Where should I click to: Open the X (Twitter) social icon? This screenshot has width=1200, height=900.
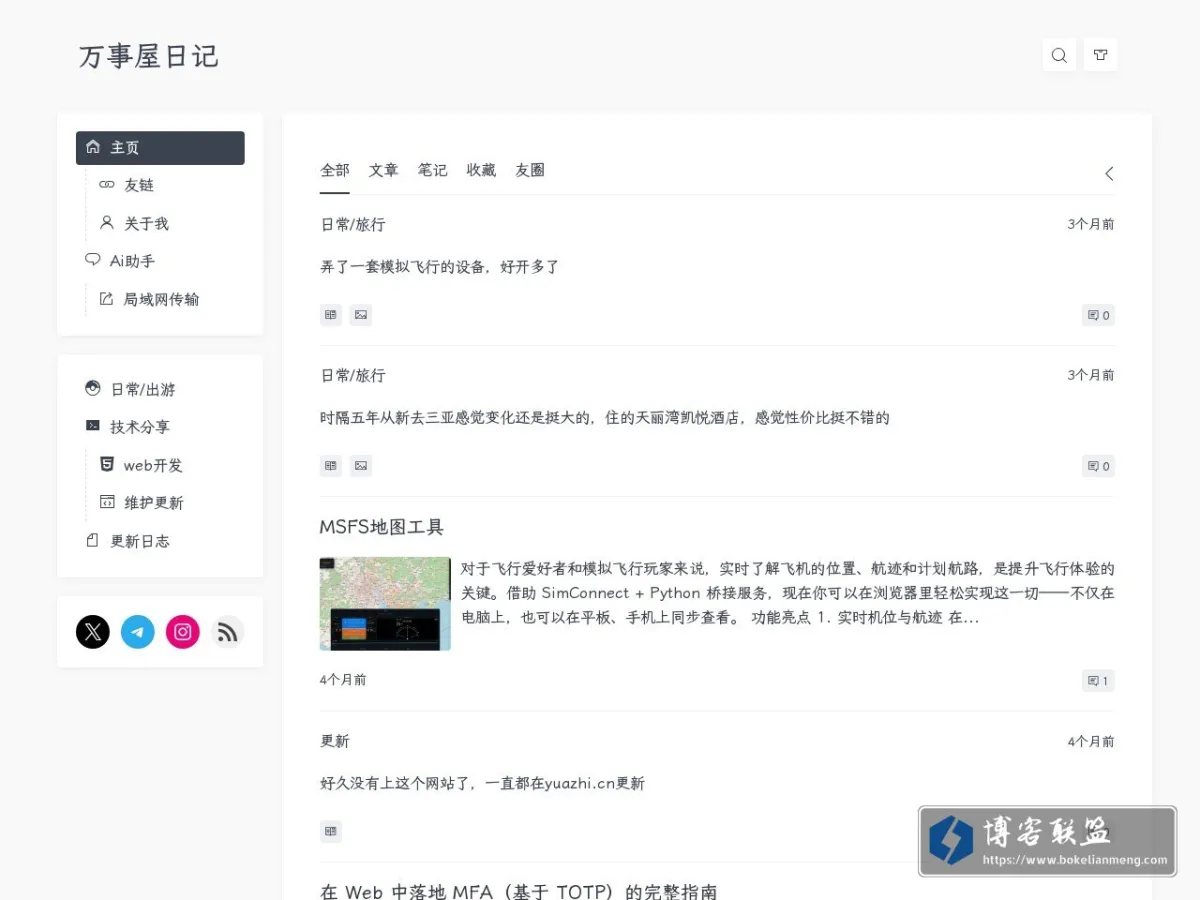tap(93, 632)
